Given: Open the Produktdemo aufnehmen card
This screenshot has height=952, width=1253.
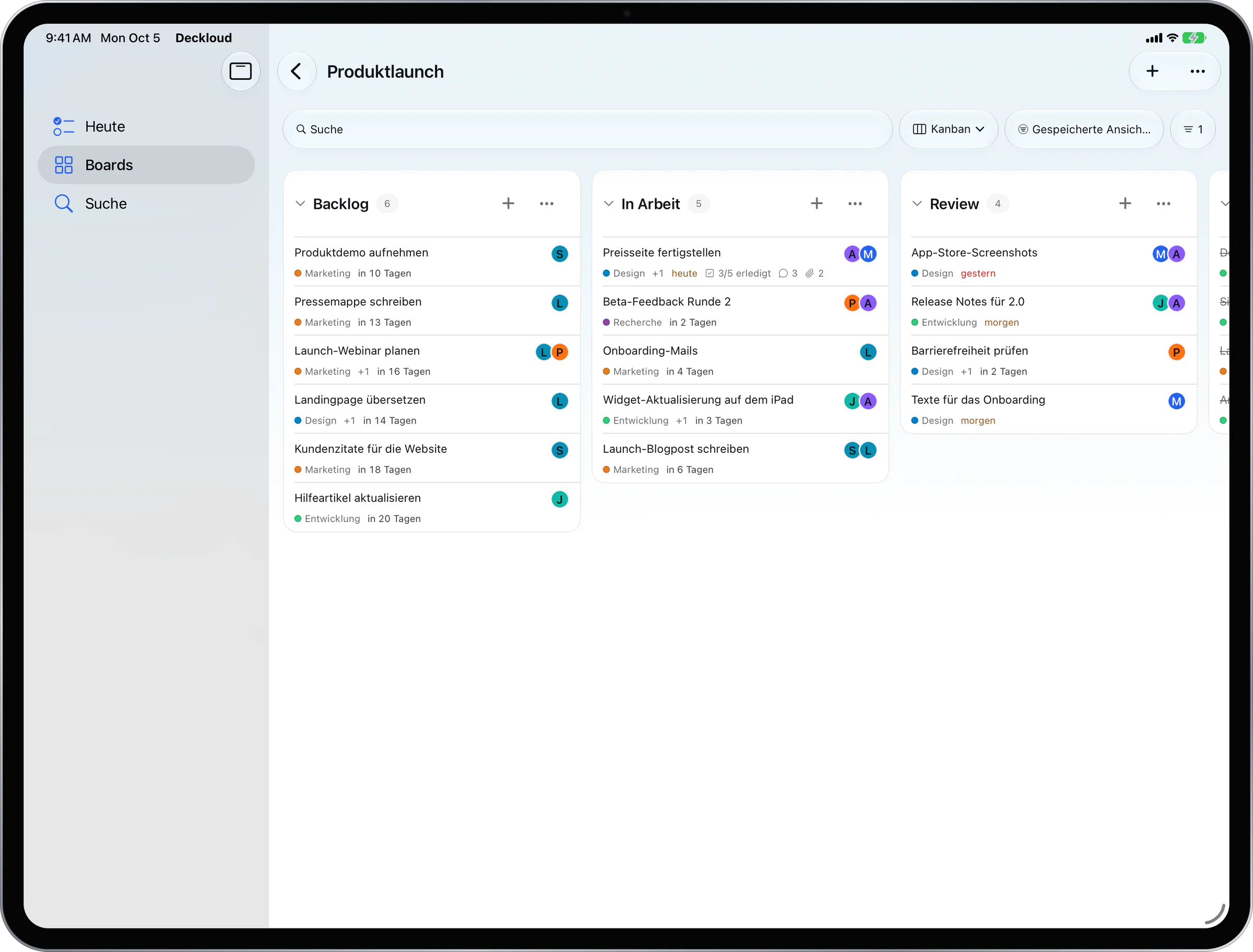Looking at the screenshot, I should pyautogui.click(x=432, y=262).
